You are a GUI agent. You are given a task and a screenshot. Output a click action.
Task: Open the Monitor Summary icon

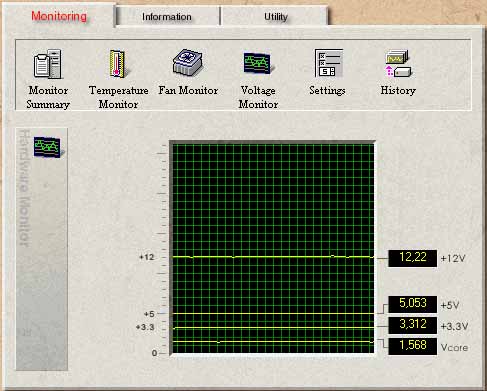[48, 64]
